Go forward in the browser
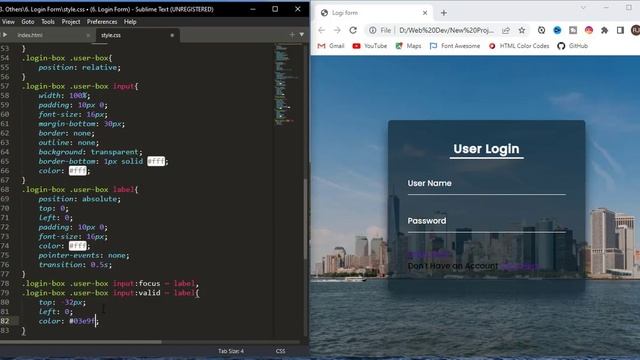This screenshot has height=360, width=640. [337, 30]
